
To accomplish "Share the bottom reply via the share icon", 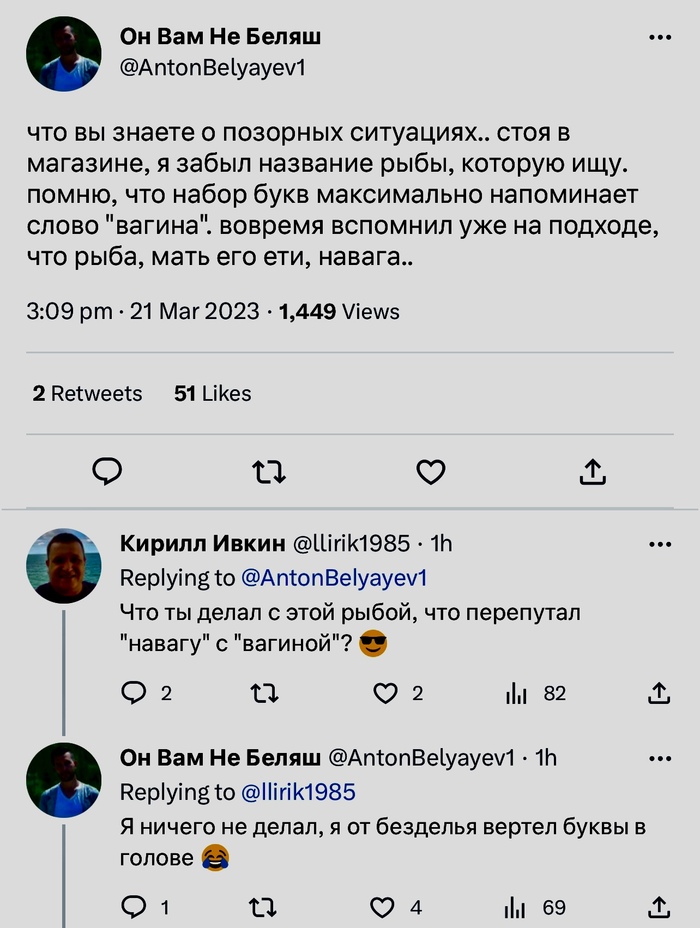I will point(659,909).
